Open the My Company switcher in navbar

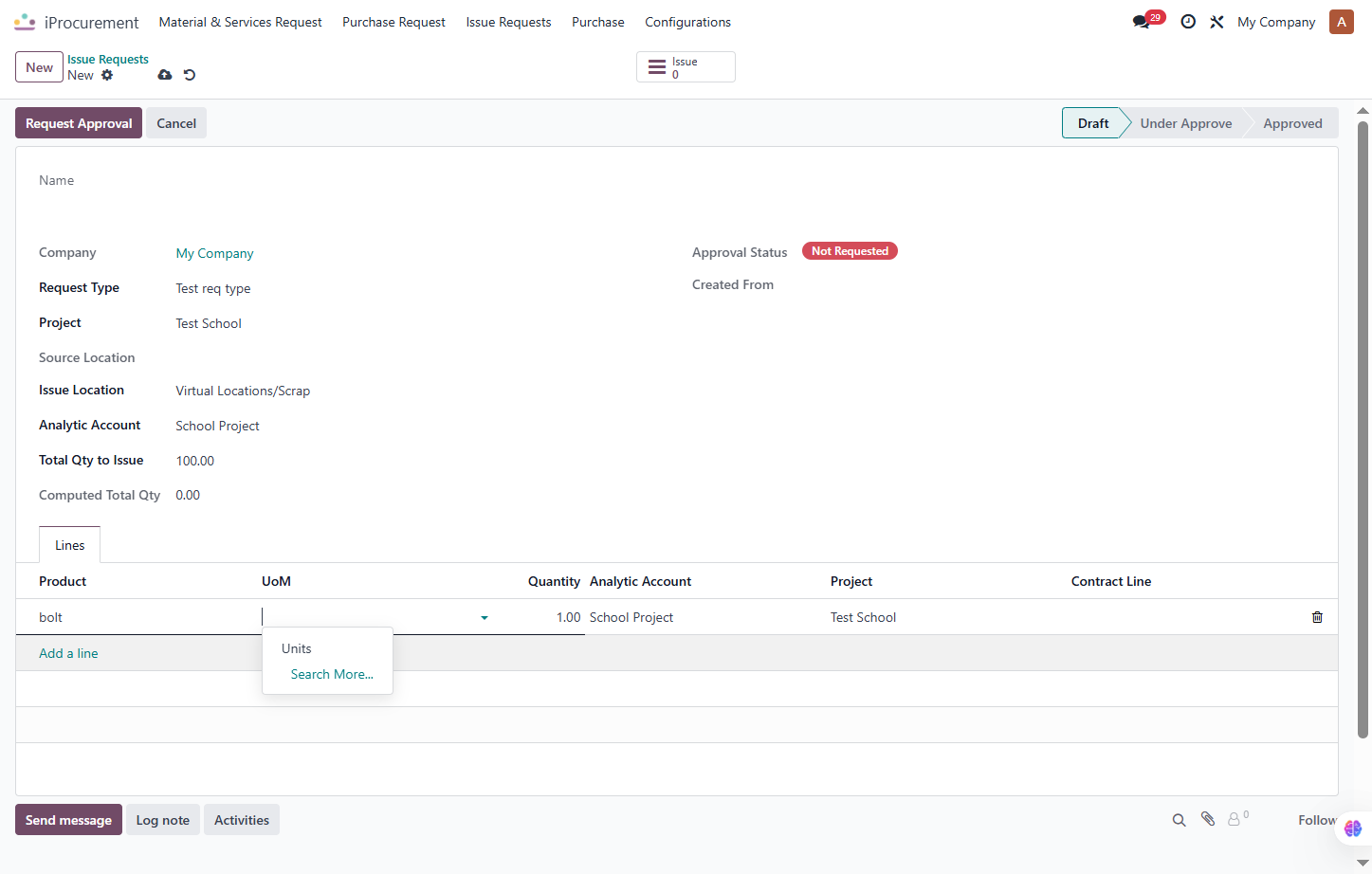pos(1276,22)
